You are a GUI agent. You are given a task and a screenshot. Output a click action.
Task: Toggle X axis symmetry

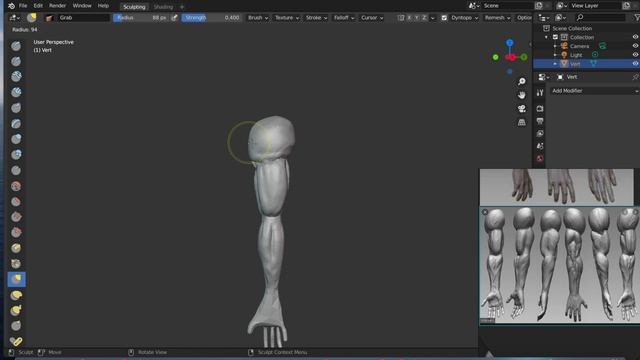click(409, 18)
